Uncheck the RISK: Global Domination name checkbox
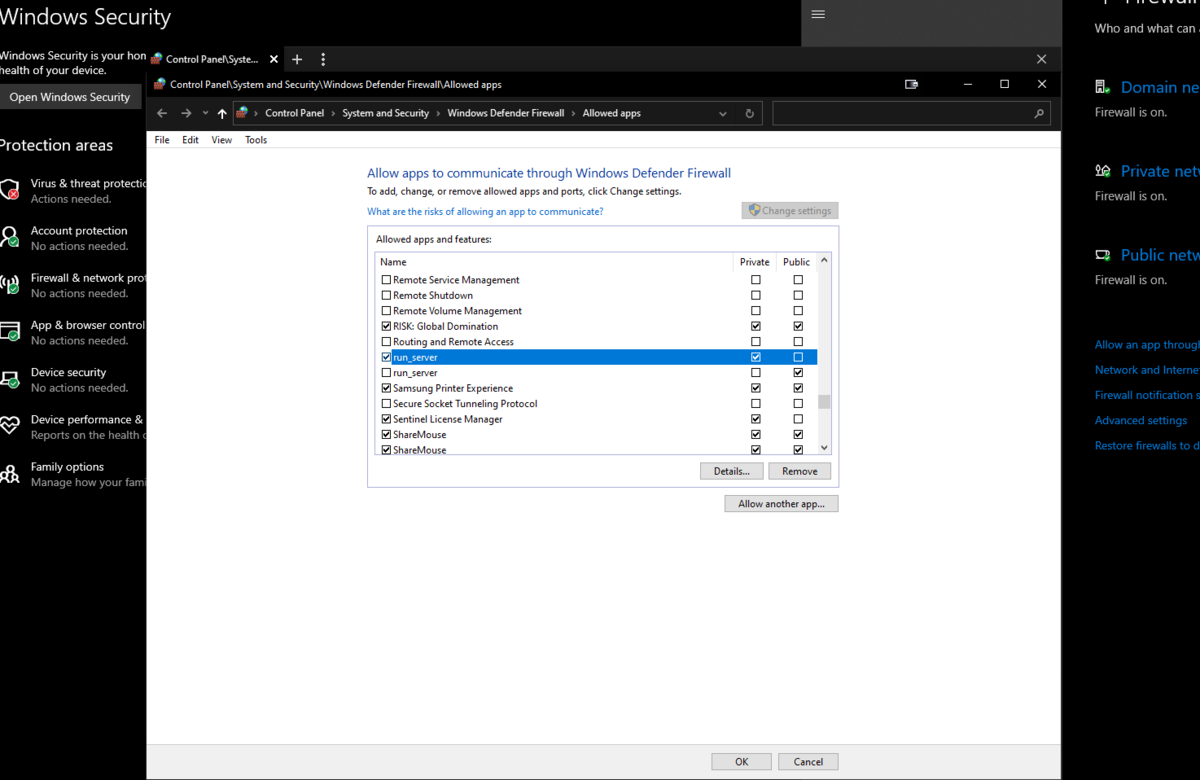1200x780 pixels. (x=387, y=326)
